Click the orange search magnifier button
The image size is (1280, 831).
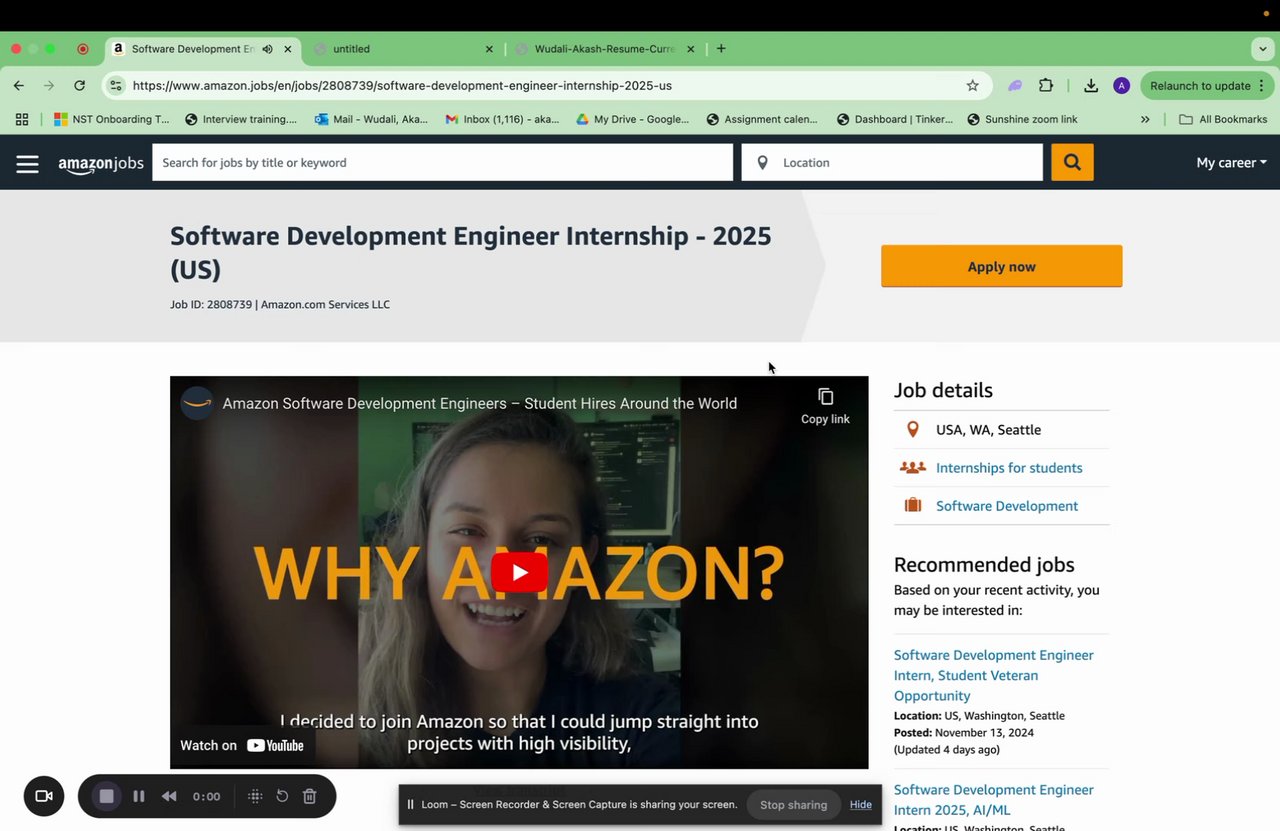(x=1072, y=162)
